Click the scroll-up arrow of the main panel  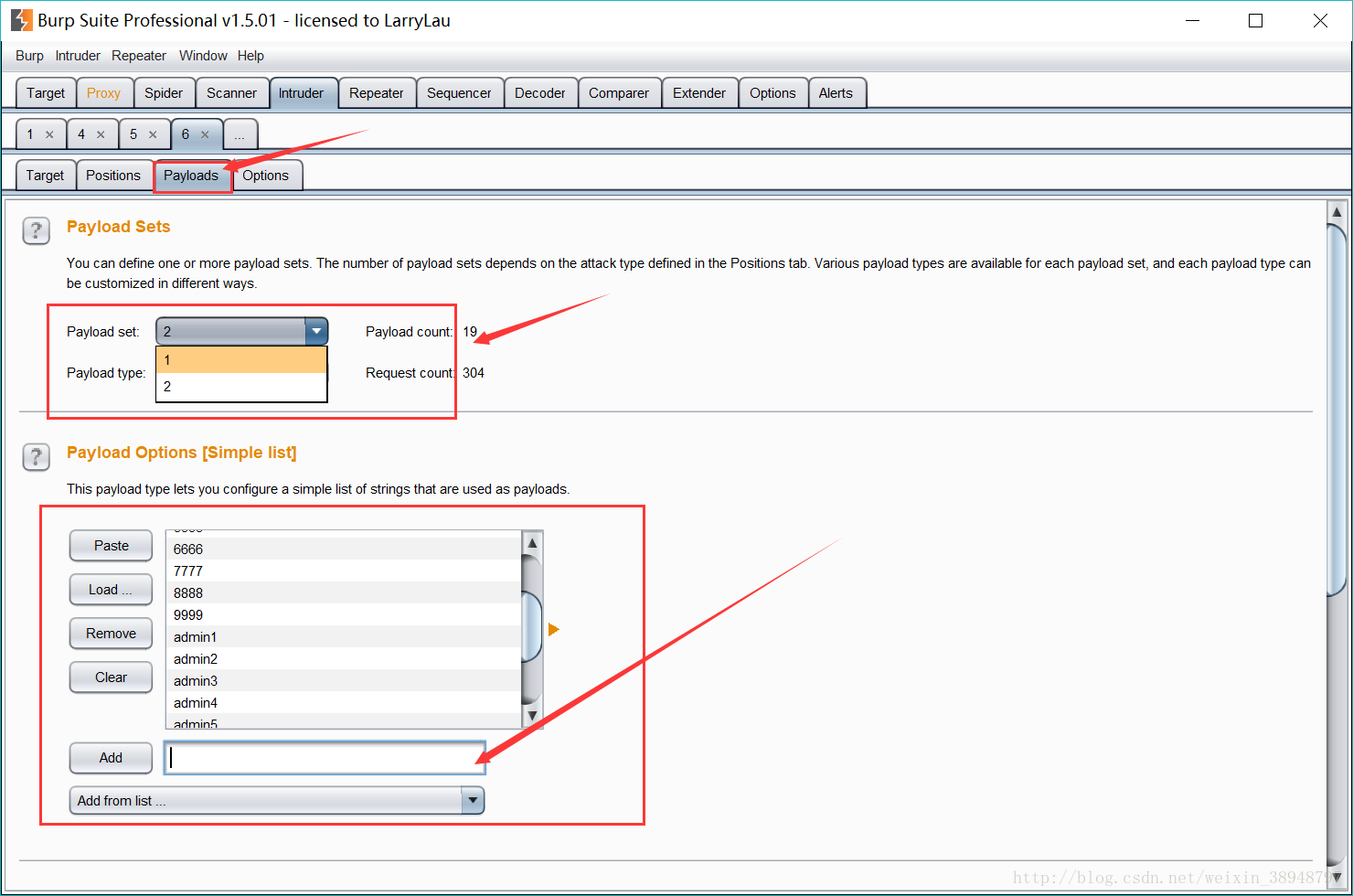[1337, 213]
